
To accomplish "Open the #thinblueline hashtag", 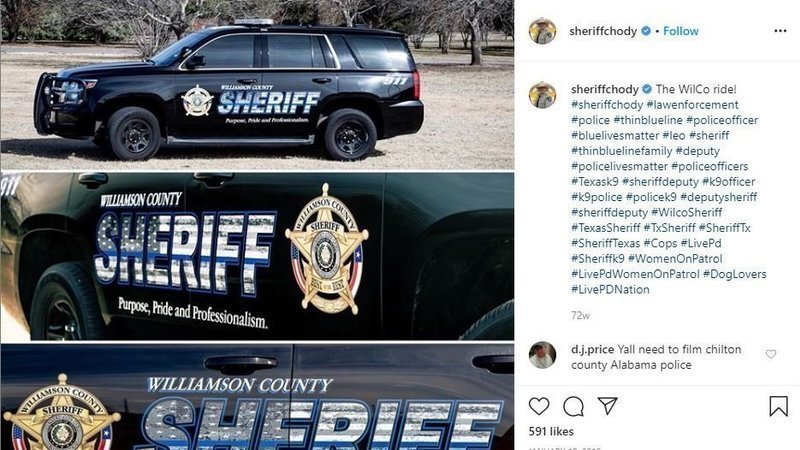I will point(648,120).
